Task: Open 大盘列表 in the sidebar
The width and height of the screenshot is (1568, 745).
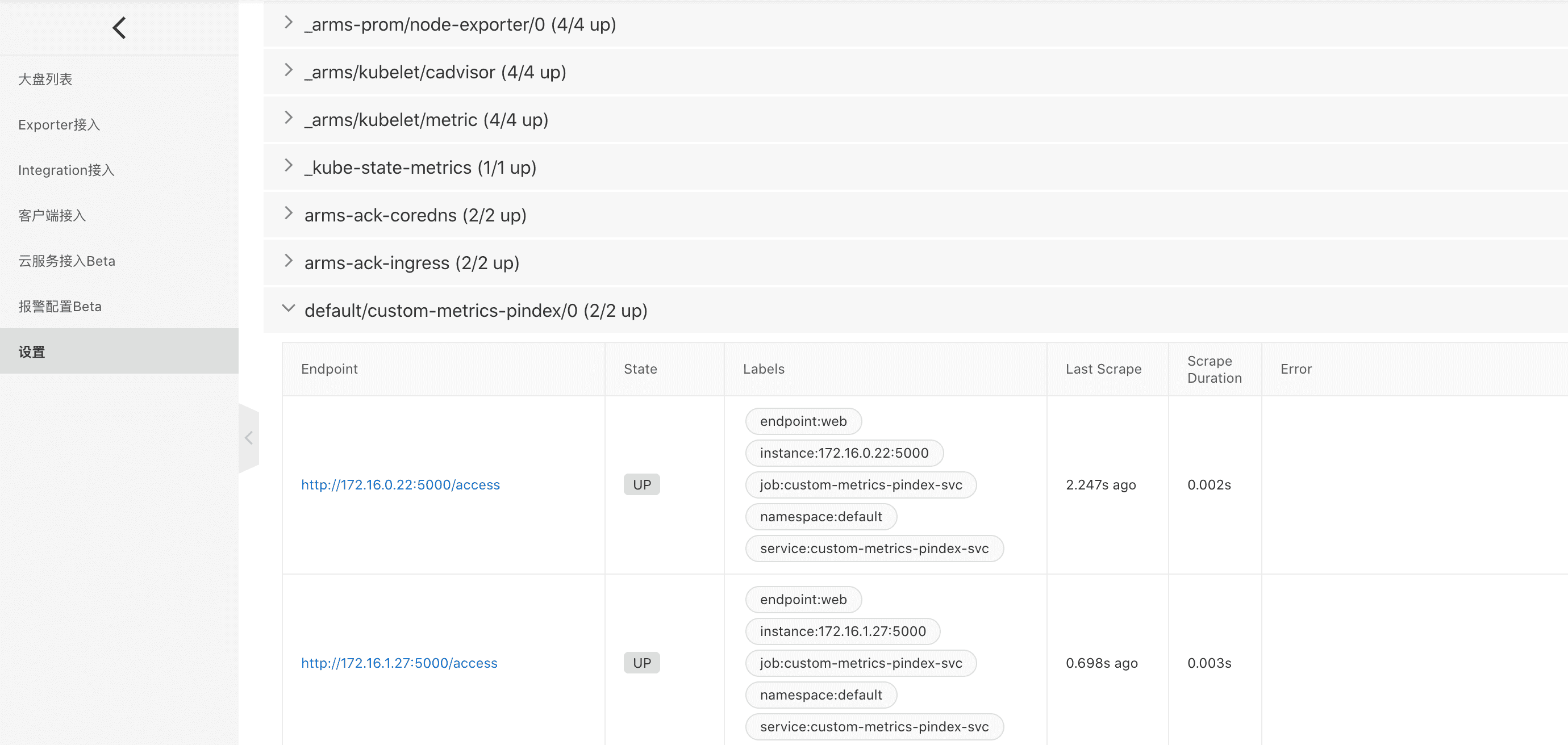Action: [45, 79]
